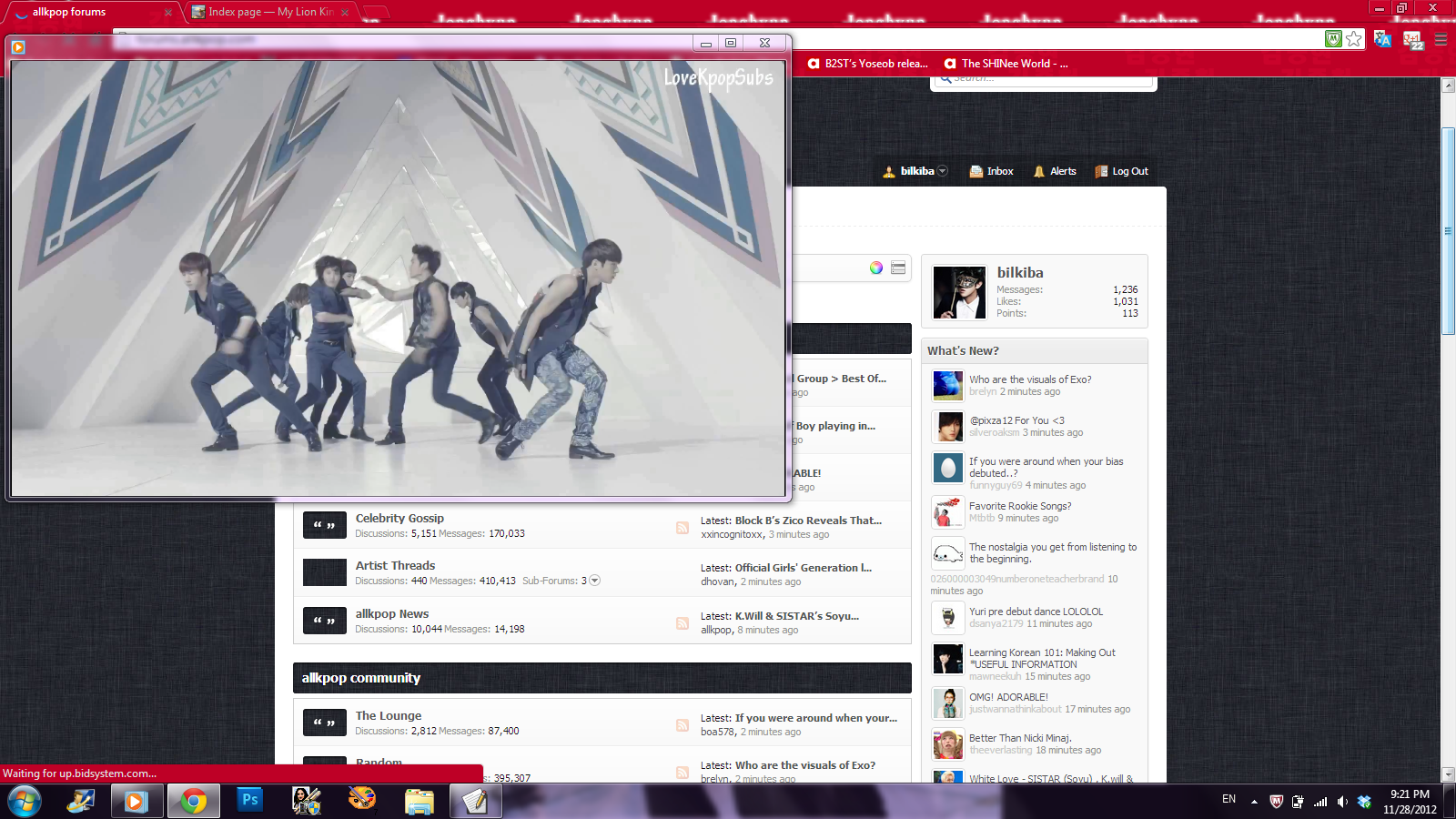Launch Photoshop from the taskbar
The width and height of the screenshot is (1456, 819).
click(249, 801)
